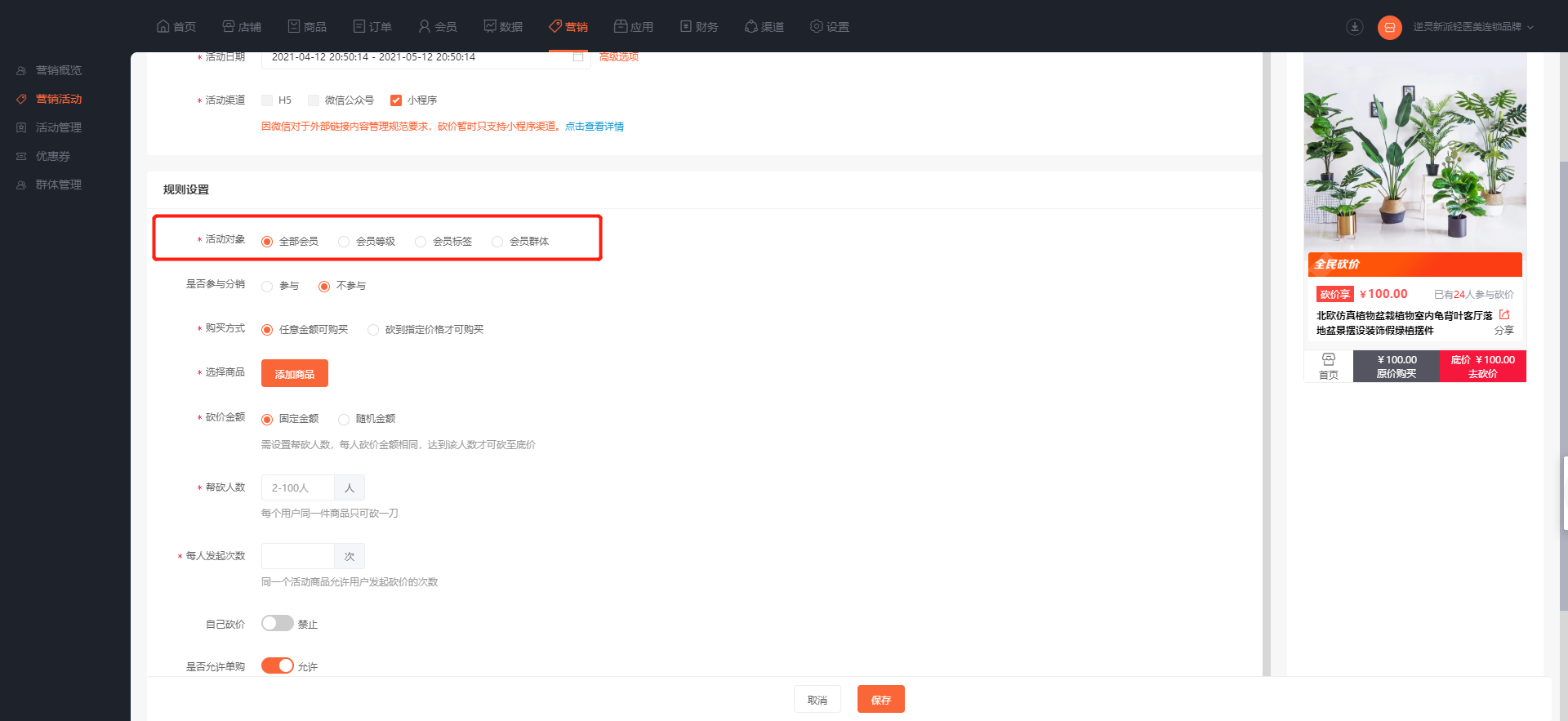Open the 点击查看详情 link

[x=595, y=127]
